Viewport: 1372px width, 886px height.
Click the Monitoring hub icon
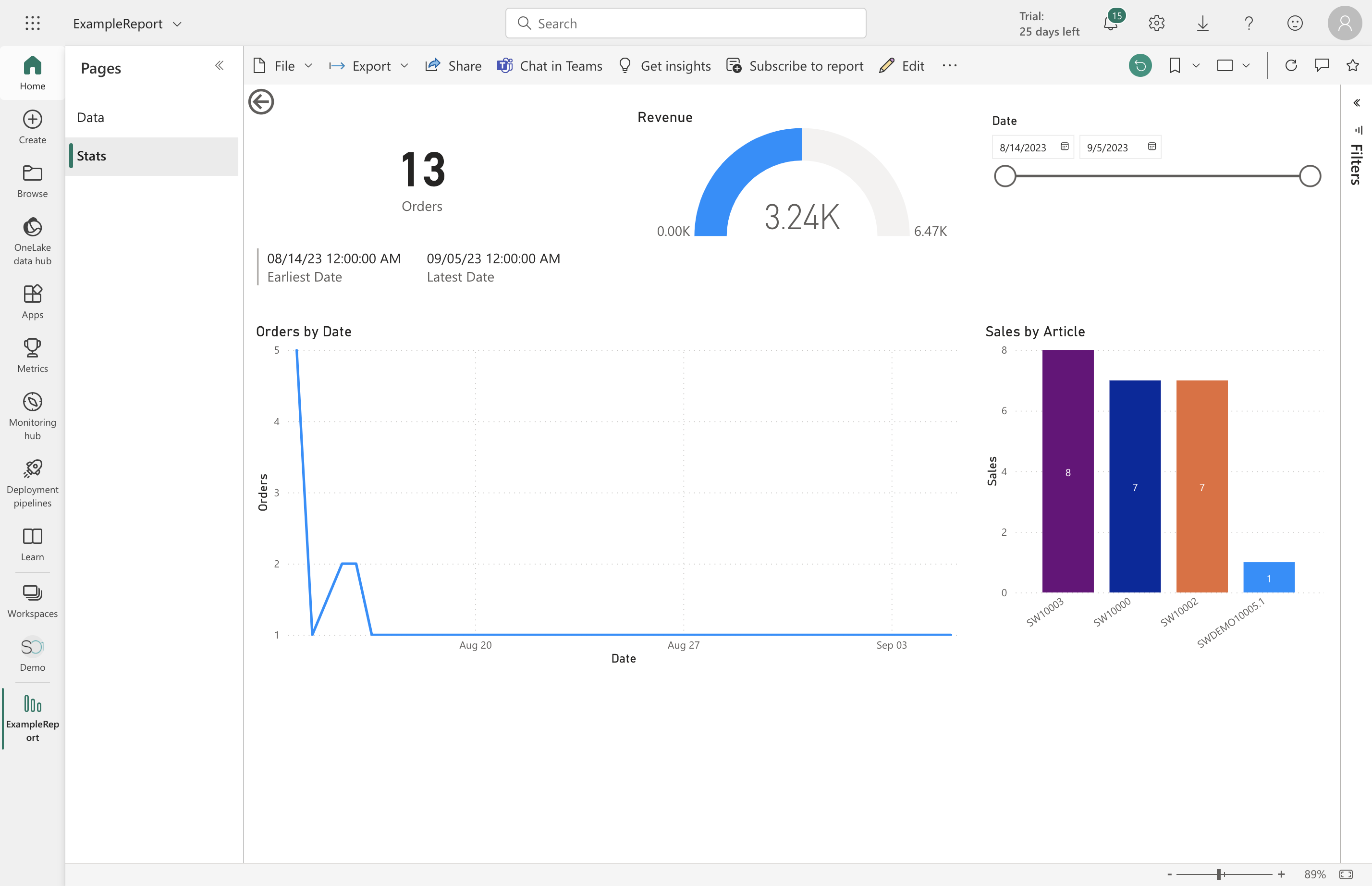32,402
